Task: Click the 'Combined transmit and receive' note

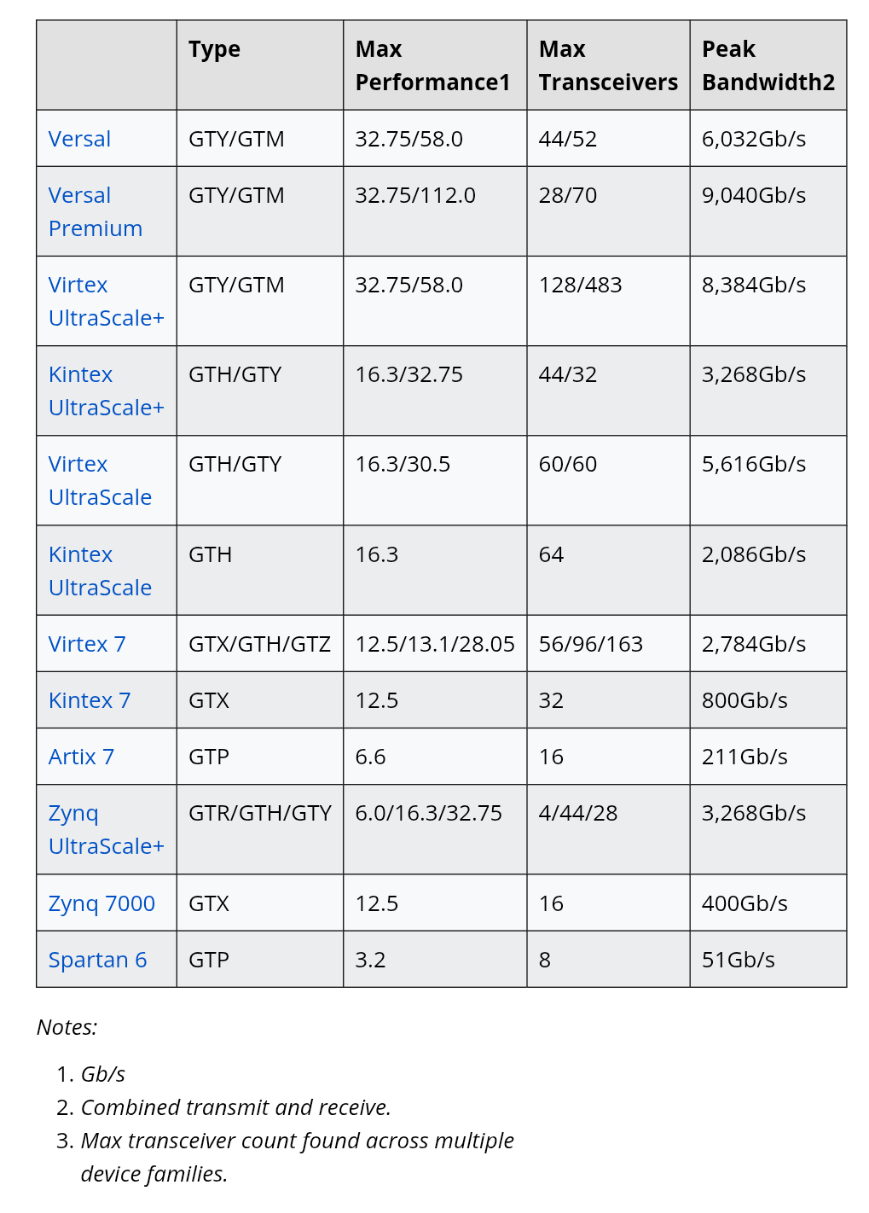Action: [x=236, y=1108]
